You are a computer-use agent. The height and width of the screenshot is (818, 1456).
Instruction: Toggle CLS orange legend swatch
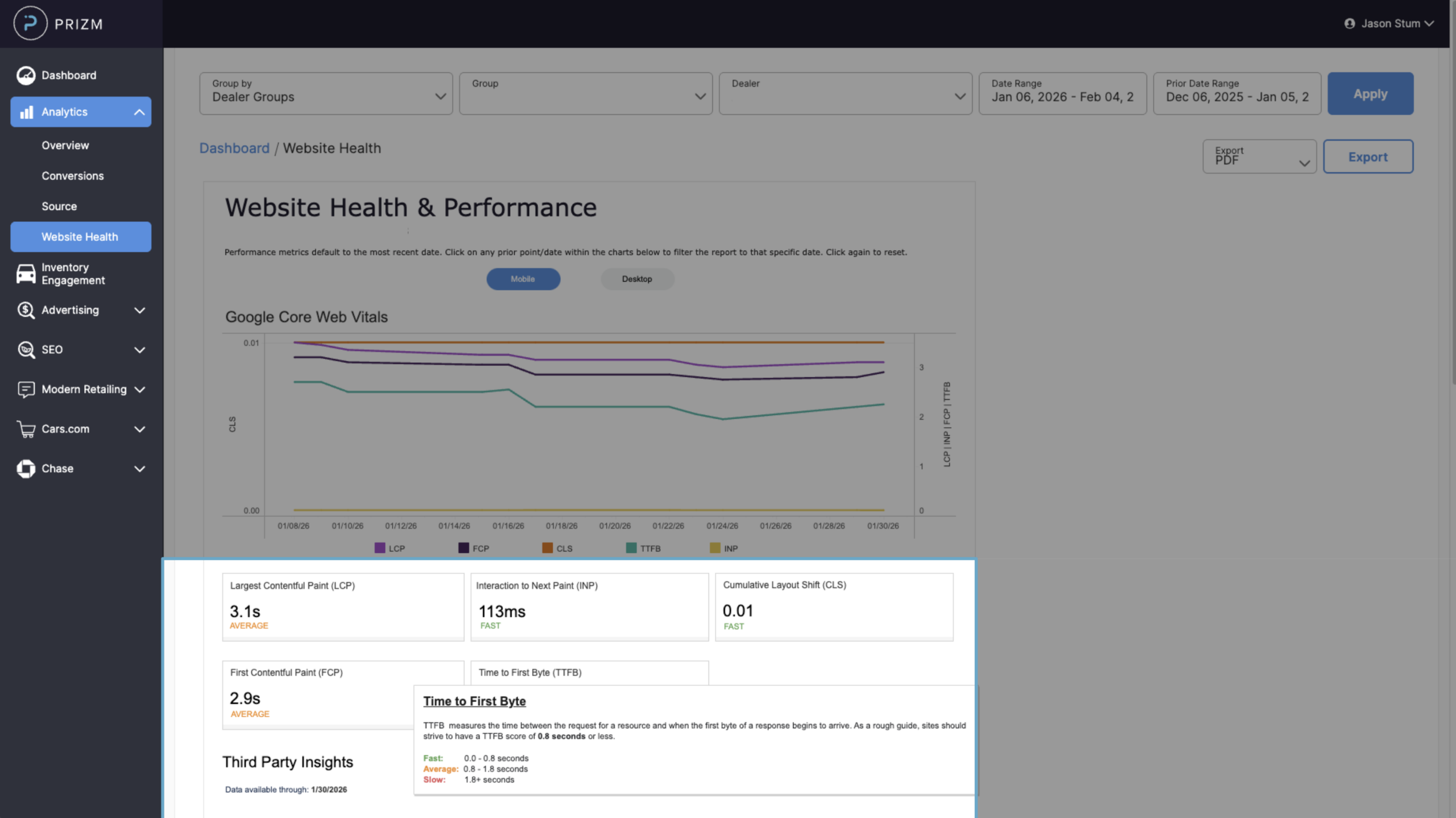tap(547, 548)
